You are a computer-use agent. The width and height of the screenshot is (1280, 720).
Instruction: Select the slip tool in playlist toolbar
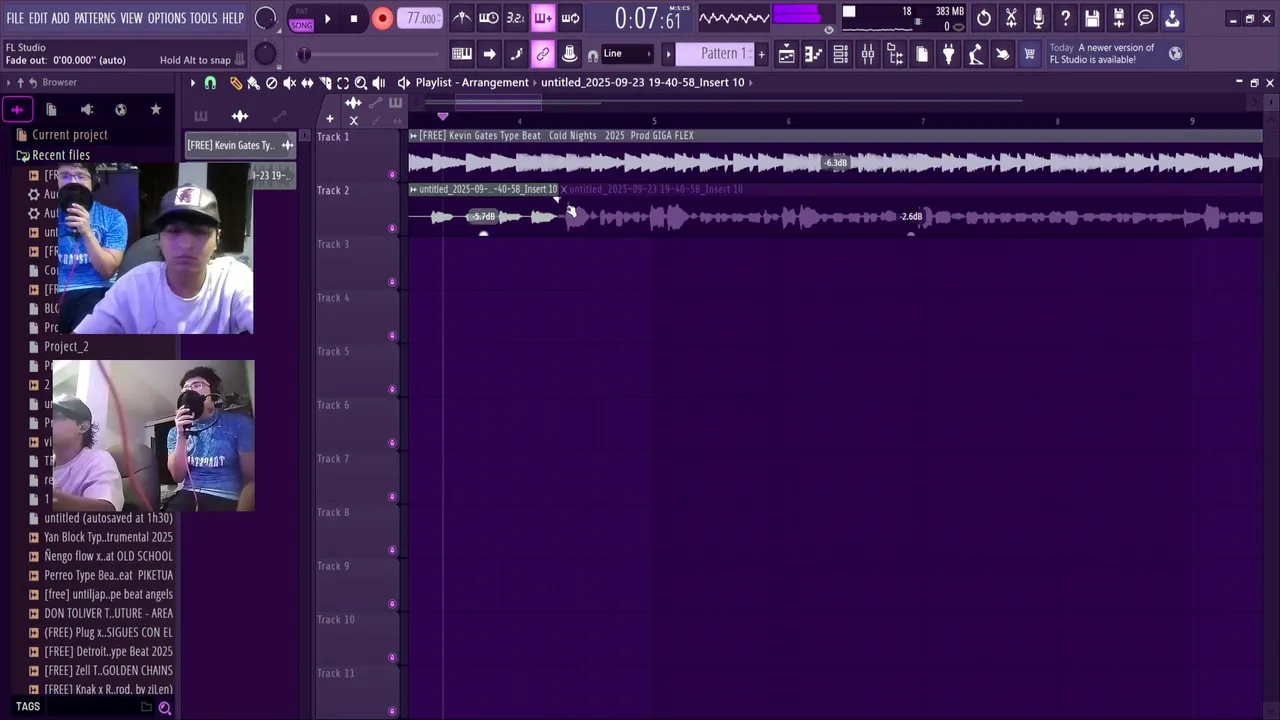coord(308,83)
